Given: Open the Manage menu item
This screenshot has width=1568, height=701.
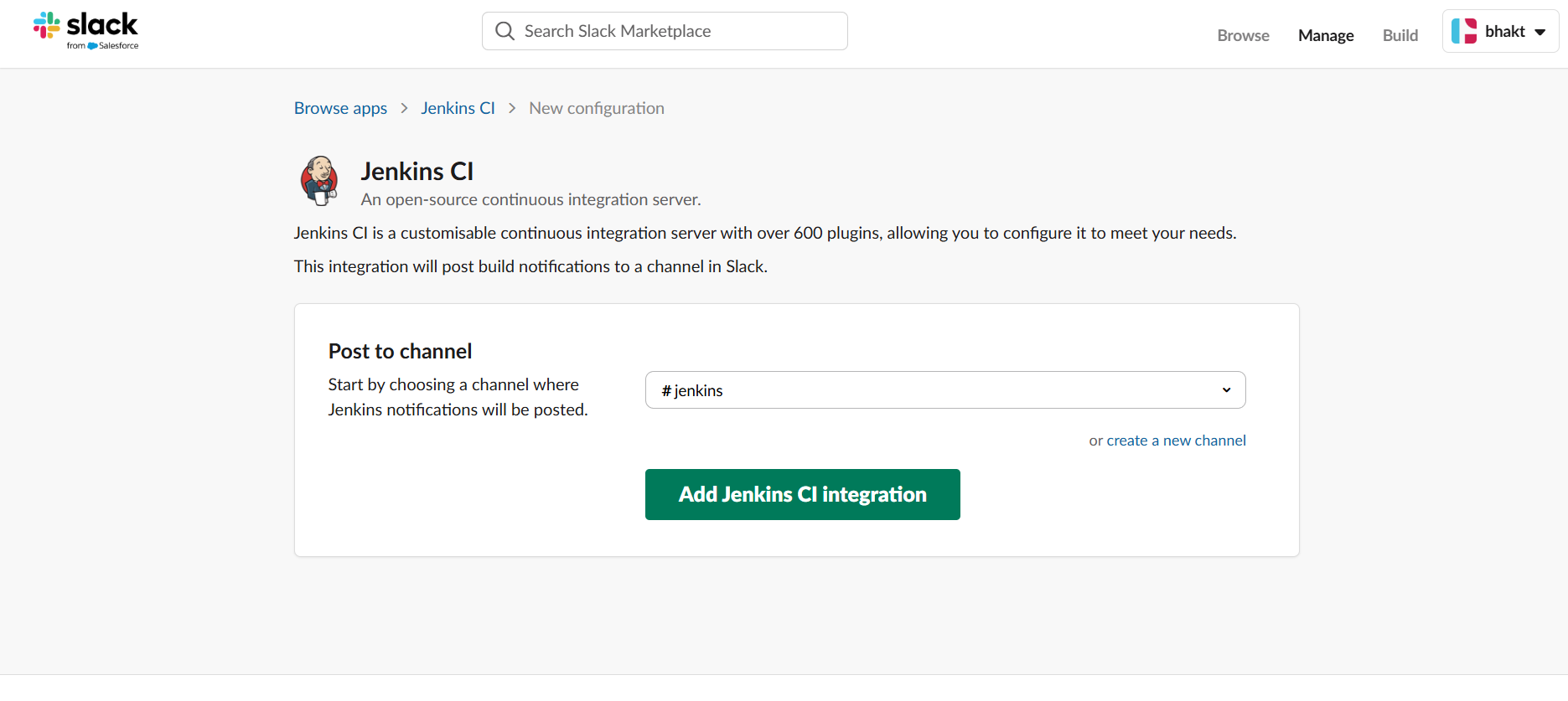Looking at the screenshot, I should (1326, 35).
